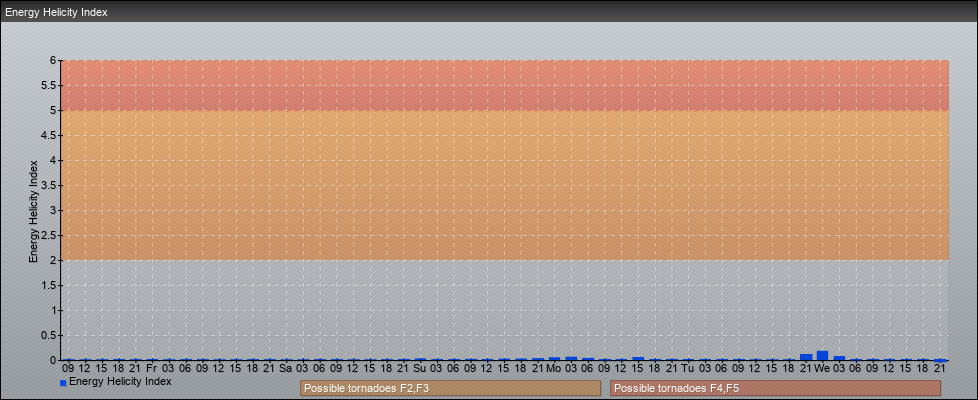Click the vertical Energy Helicity Index axis title
The width and height of the screenshot is (978, 400).
tap(33, 210)
